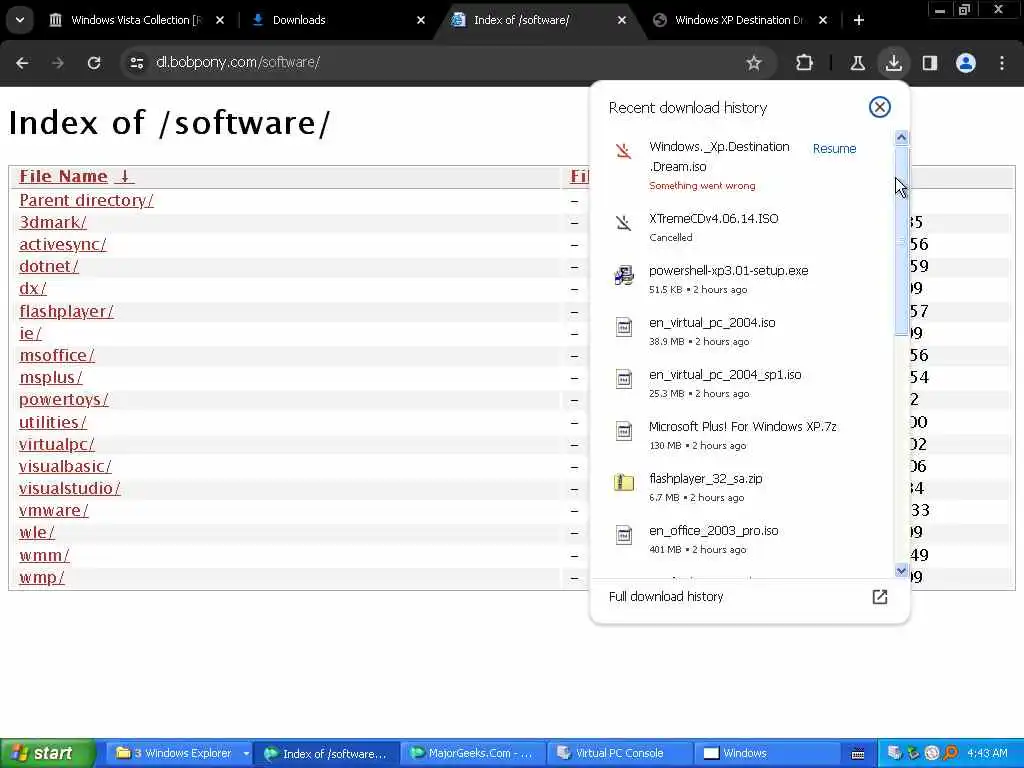This screenshot has height=768, width=1024.
Task: Open the virtualpc/ directory link
Action: pyautogui.click(x=57, y=445)
